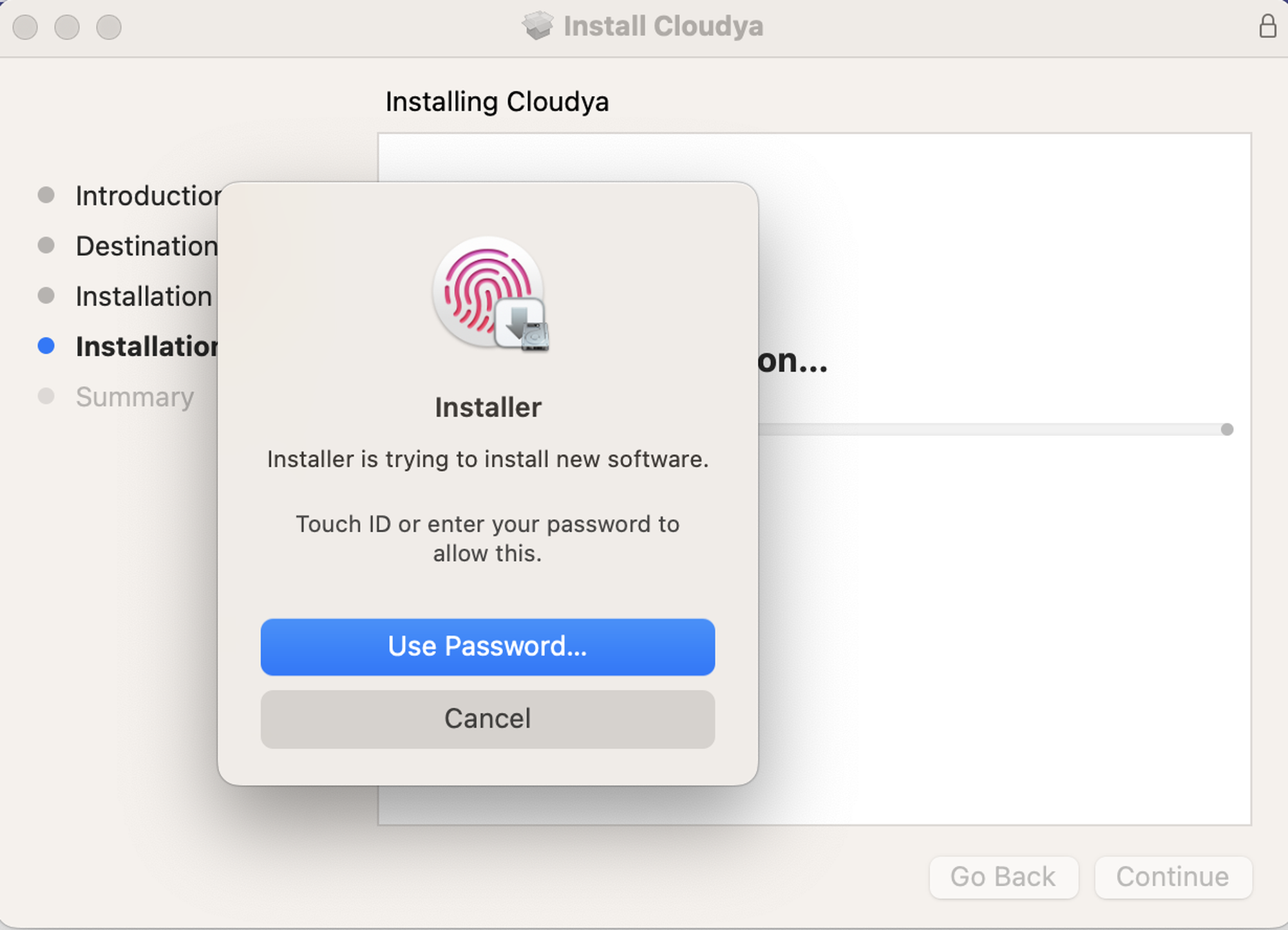Click the Go Back button
This screenshot has height=930, width=1288.
[x=1003, y=877]
